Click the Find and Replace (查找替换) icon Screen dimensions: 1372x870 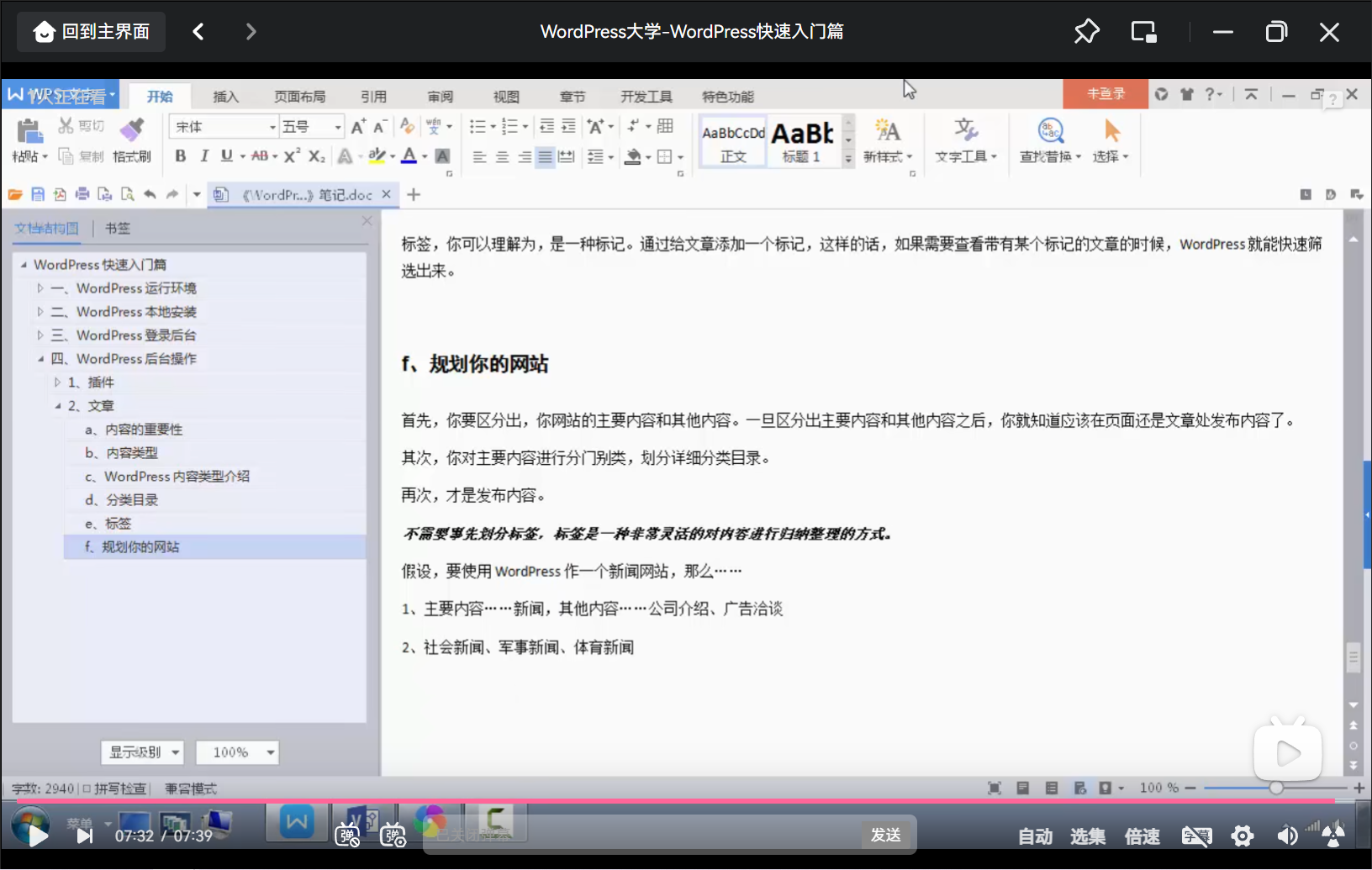(x=1051, y=131)
